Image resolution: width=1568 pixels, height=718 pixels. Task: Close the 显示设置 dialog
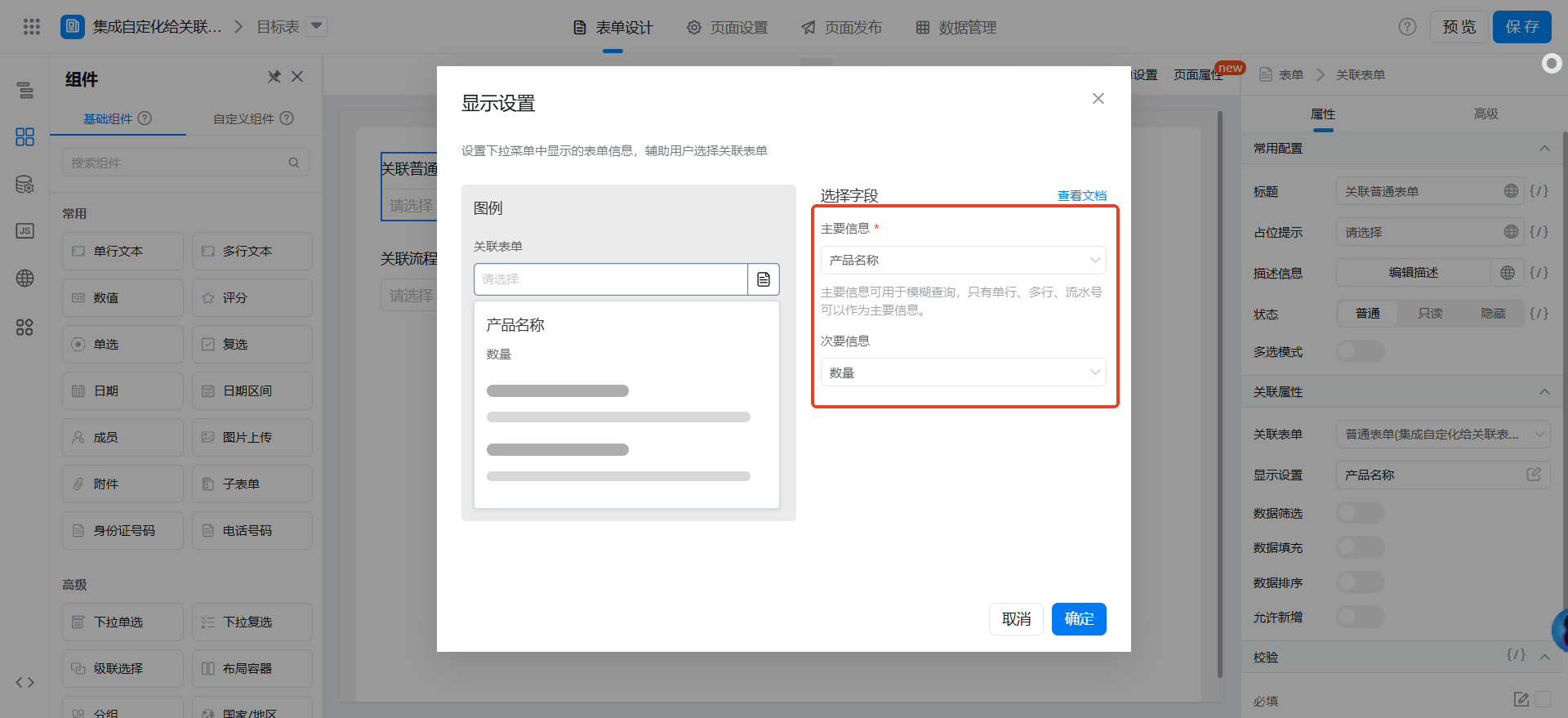[x=1098, y=99]
